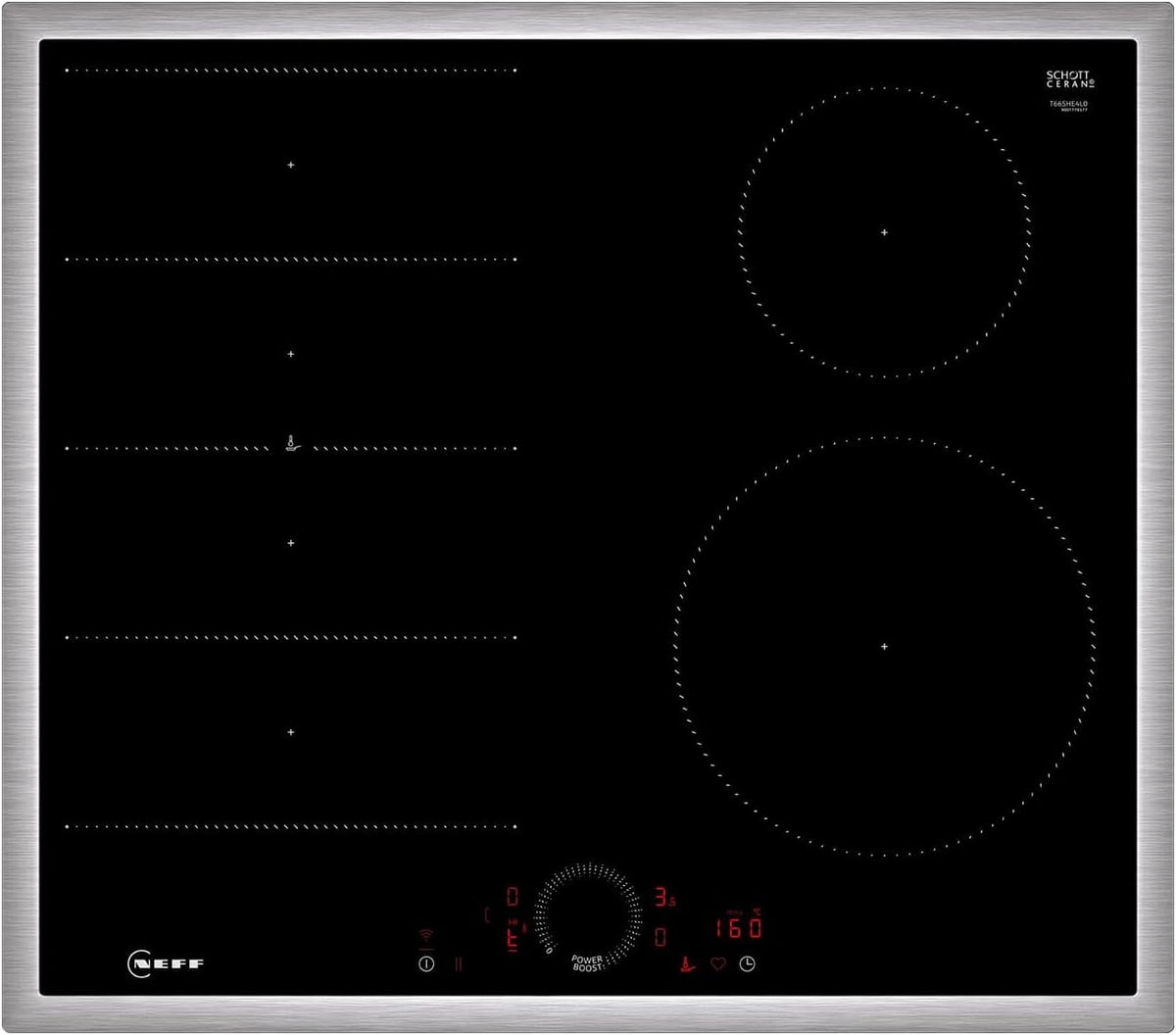Tap the red flex zone bracket indicator
The image size is (1176, 1035).
pos(487,914)
